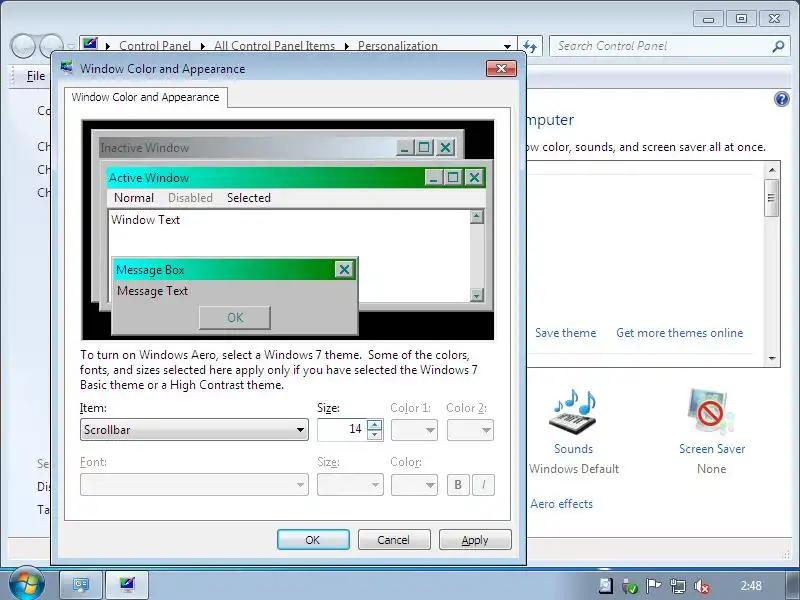Open Aero effects troubleshooting link

pyautogui.click(x=561, y=504)
